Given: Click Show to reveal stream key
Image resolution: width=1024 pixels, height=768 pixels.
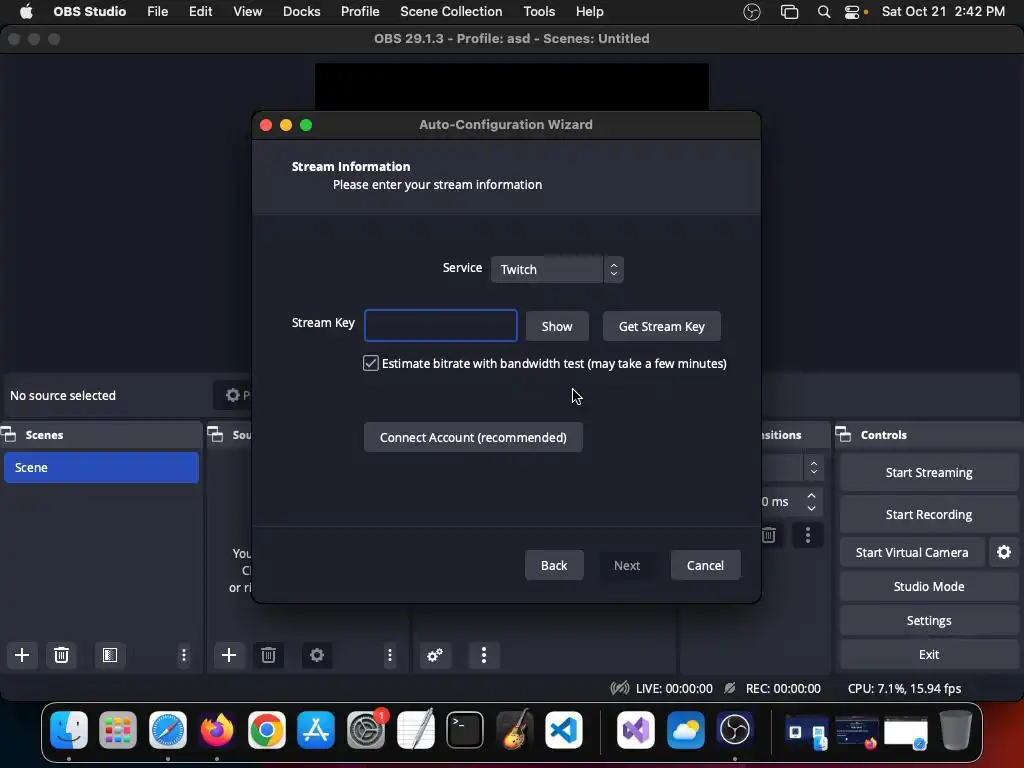Looking at the screenshot, I should pyautogui.click(x=557, y=326).
